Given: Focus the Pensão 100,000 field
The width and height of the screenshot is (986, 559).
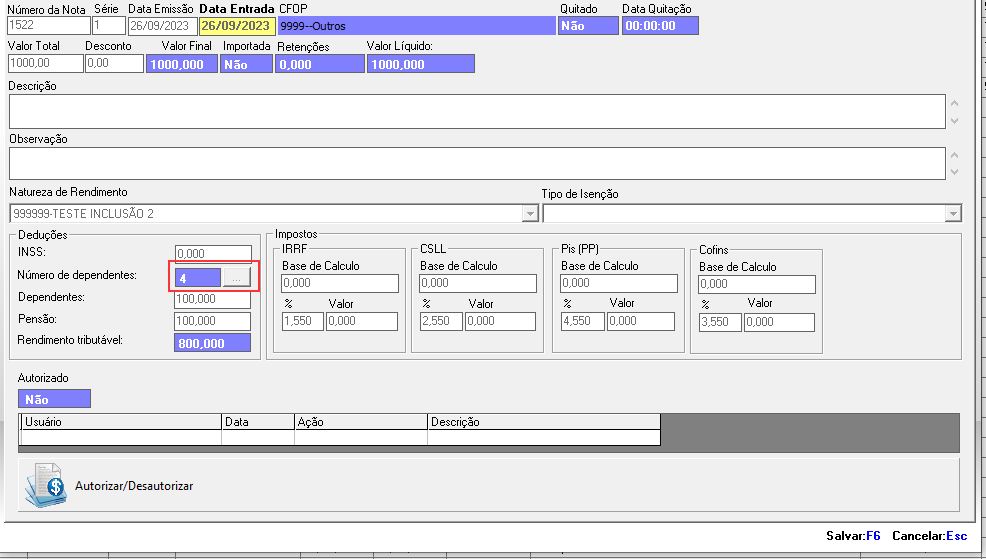Looking at the screenshot, I should tap(213, 321).
